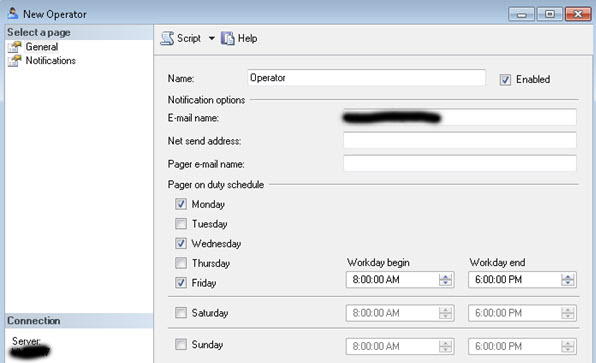
Task: Click in the Name field containing Operator
Action: click(366, 78)
